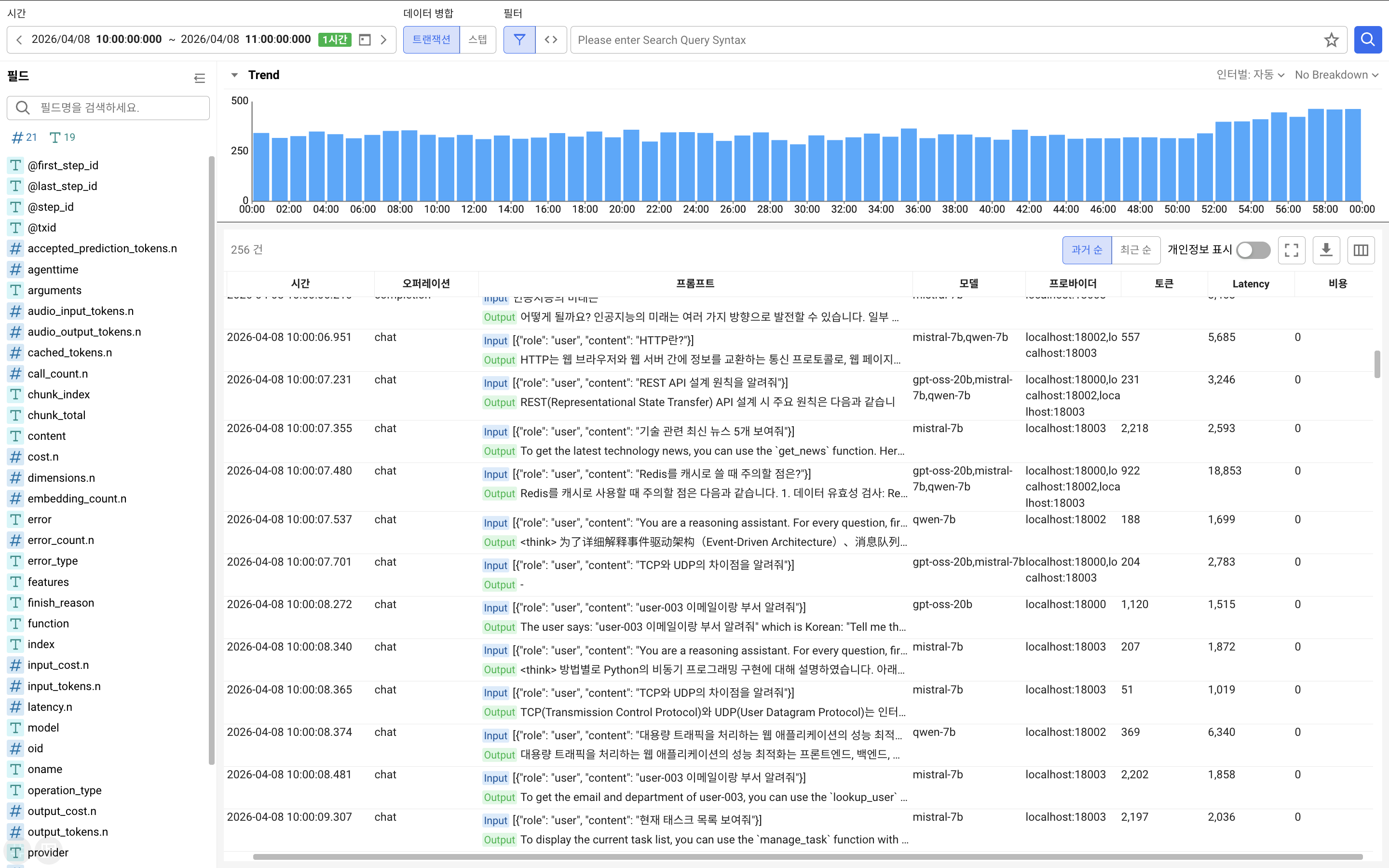This screenshot has width=1389, height=868.
Task: Click the gpt-oss-20b model cell at 10:00:08.272
Action: pyautogui.click(x=942, y=605)
